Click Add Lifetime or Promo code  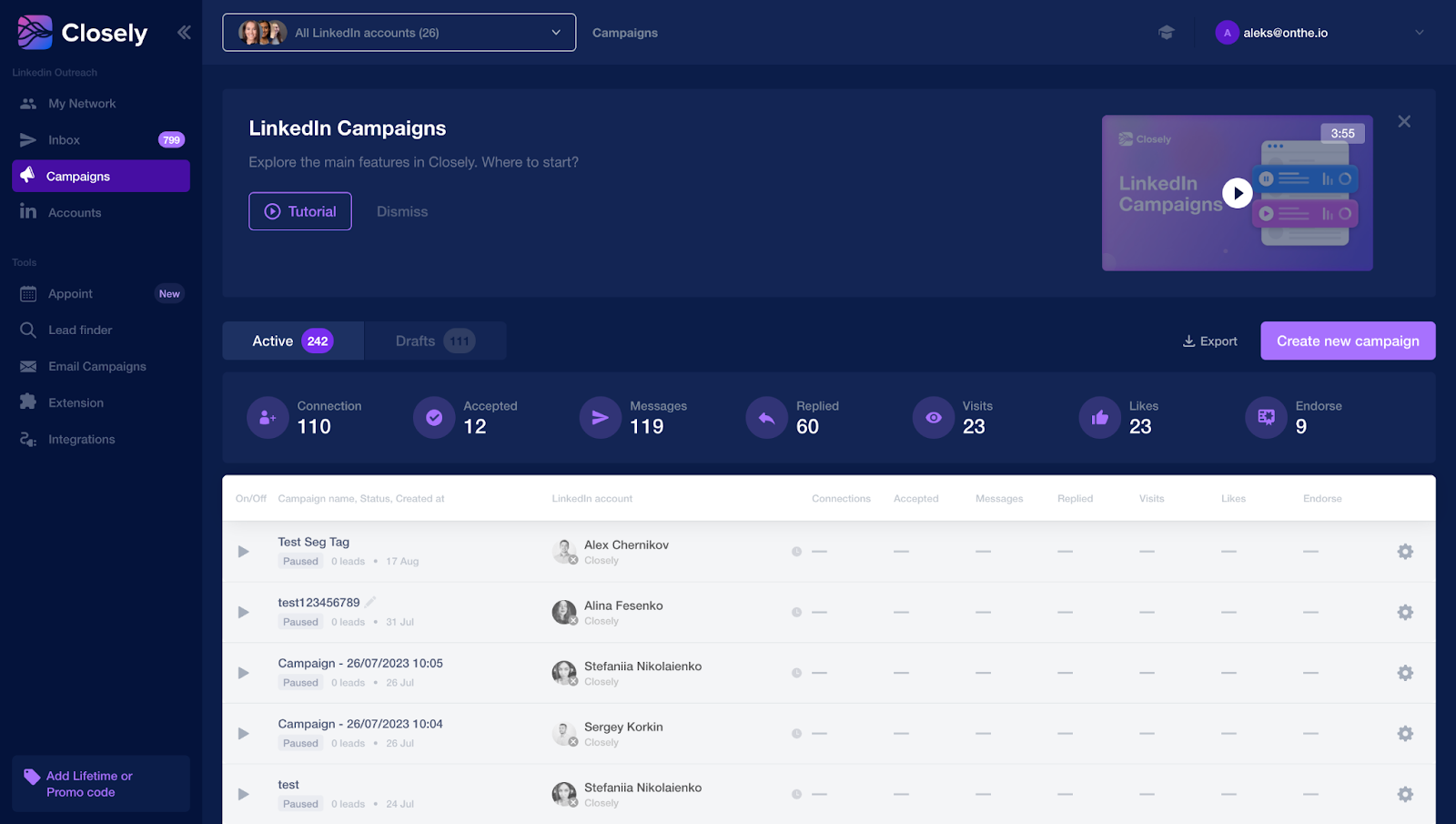(x=101, y=784)
